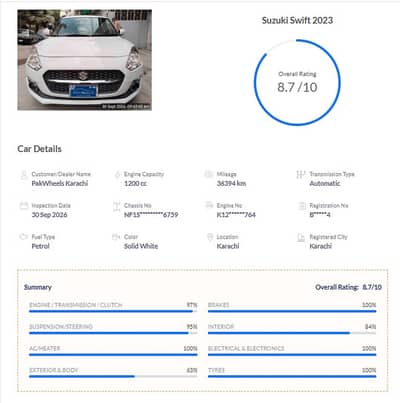Viewport: 400px width, 403px height.
Task: Click the Exterior & Body 63% progress bar
Action: click(113, 376)
